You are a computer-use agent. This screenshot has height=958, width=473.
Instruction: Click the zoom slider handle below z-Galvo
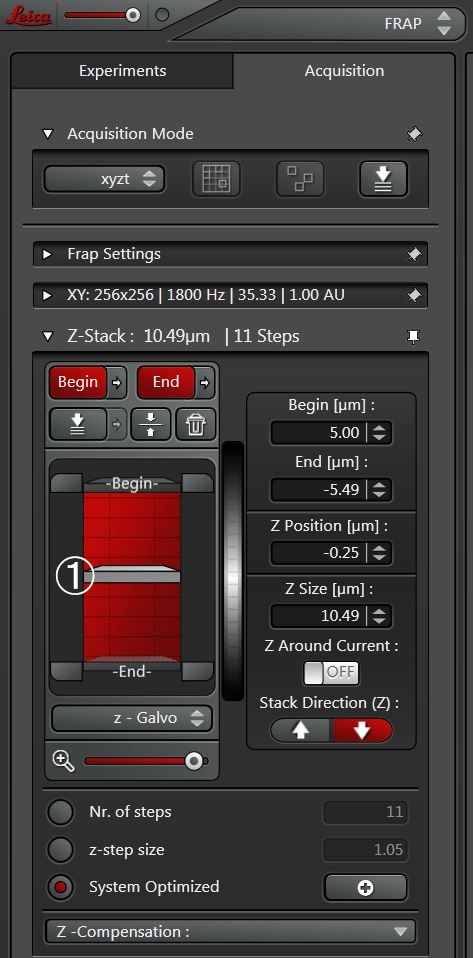tap(194, 761)
